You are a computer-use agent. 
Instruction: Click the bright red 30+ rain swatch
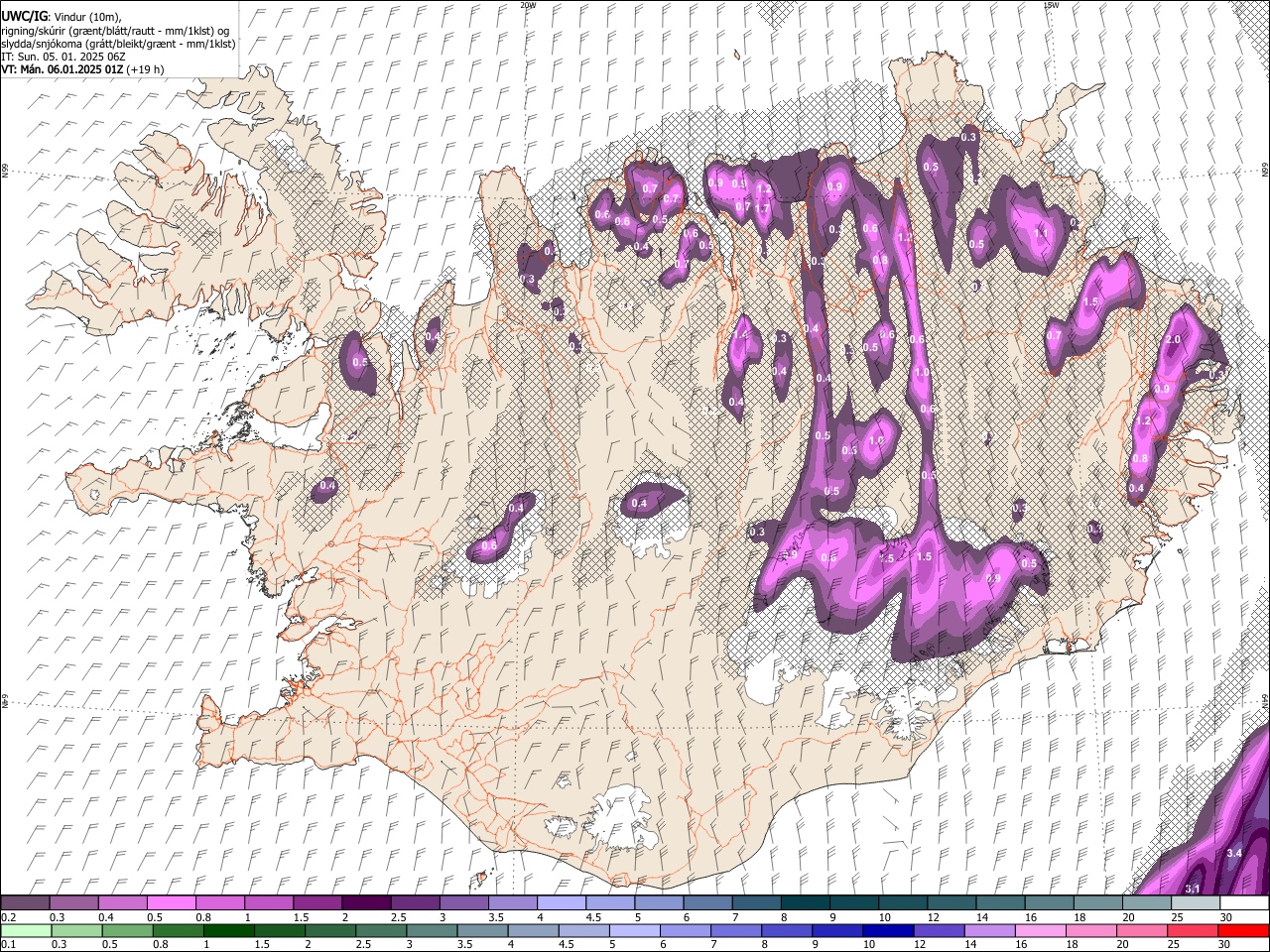coord(1244,931)
